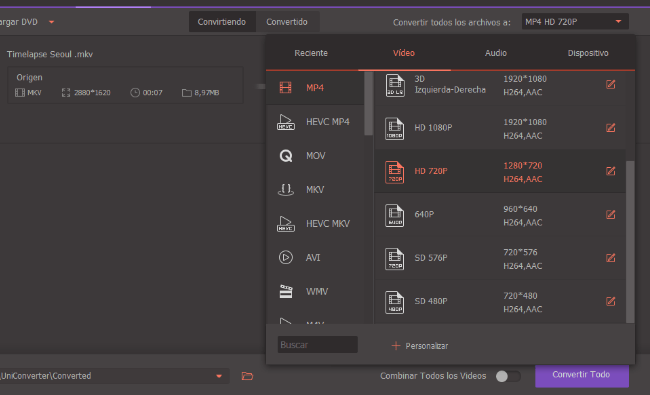
Task: Click Personalizar to create custom preset
Action: click(427, 346)
